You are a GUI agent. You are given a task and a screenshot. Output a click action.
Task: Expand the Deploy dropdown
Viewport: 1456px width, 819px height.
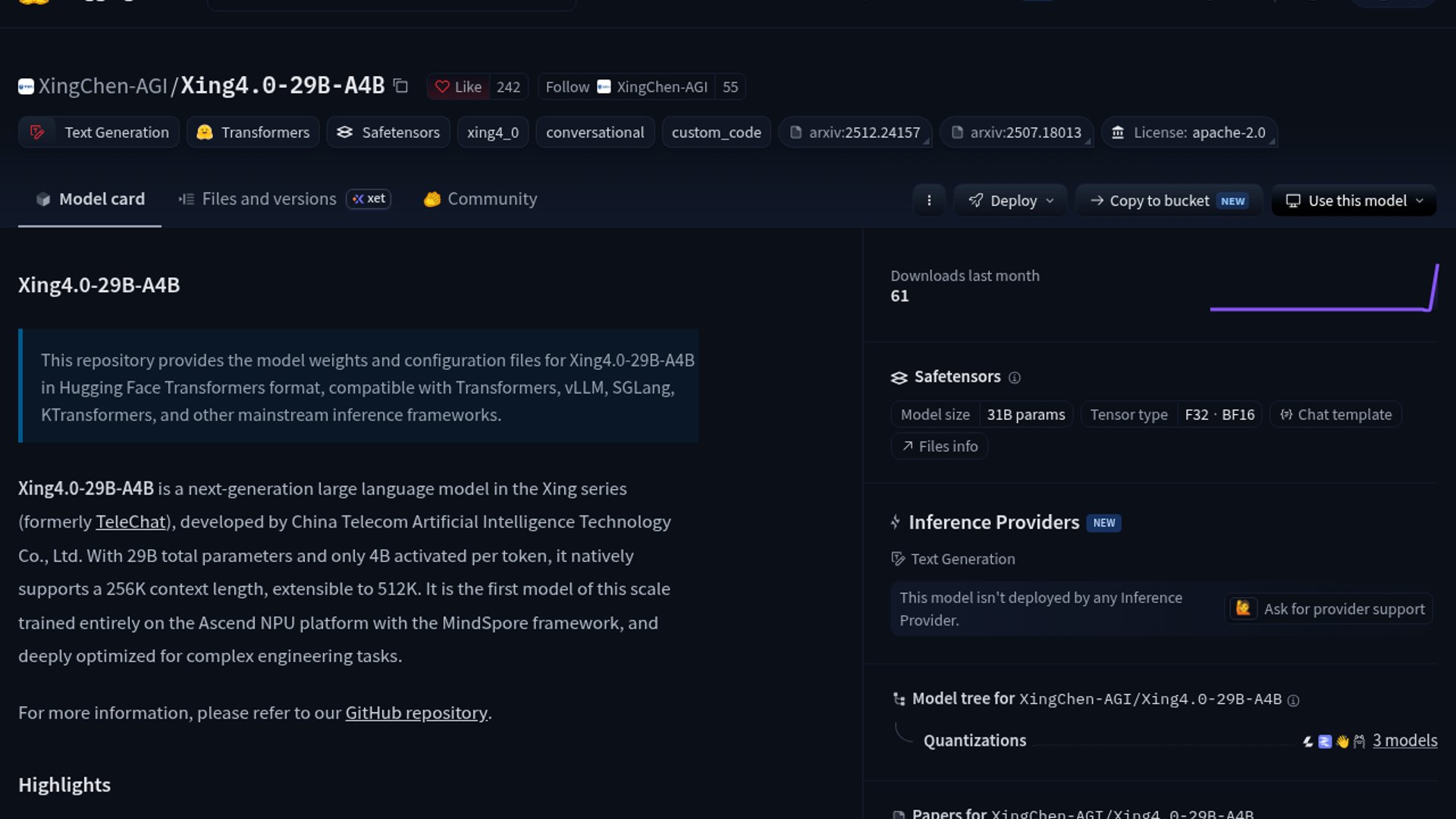(x=1011, y=200)
